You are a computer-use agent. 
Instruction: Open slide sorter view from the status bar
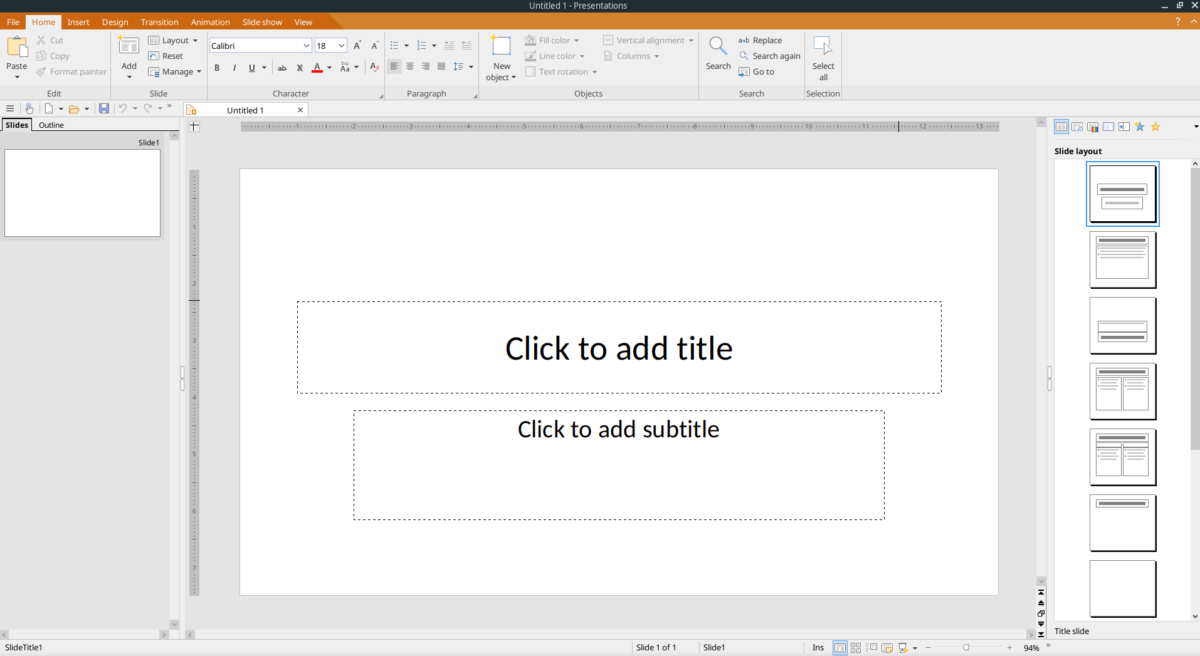[x=856, y=647]
